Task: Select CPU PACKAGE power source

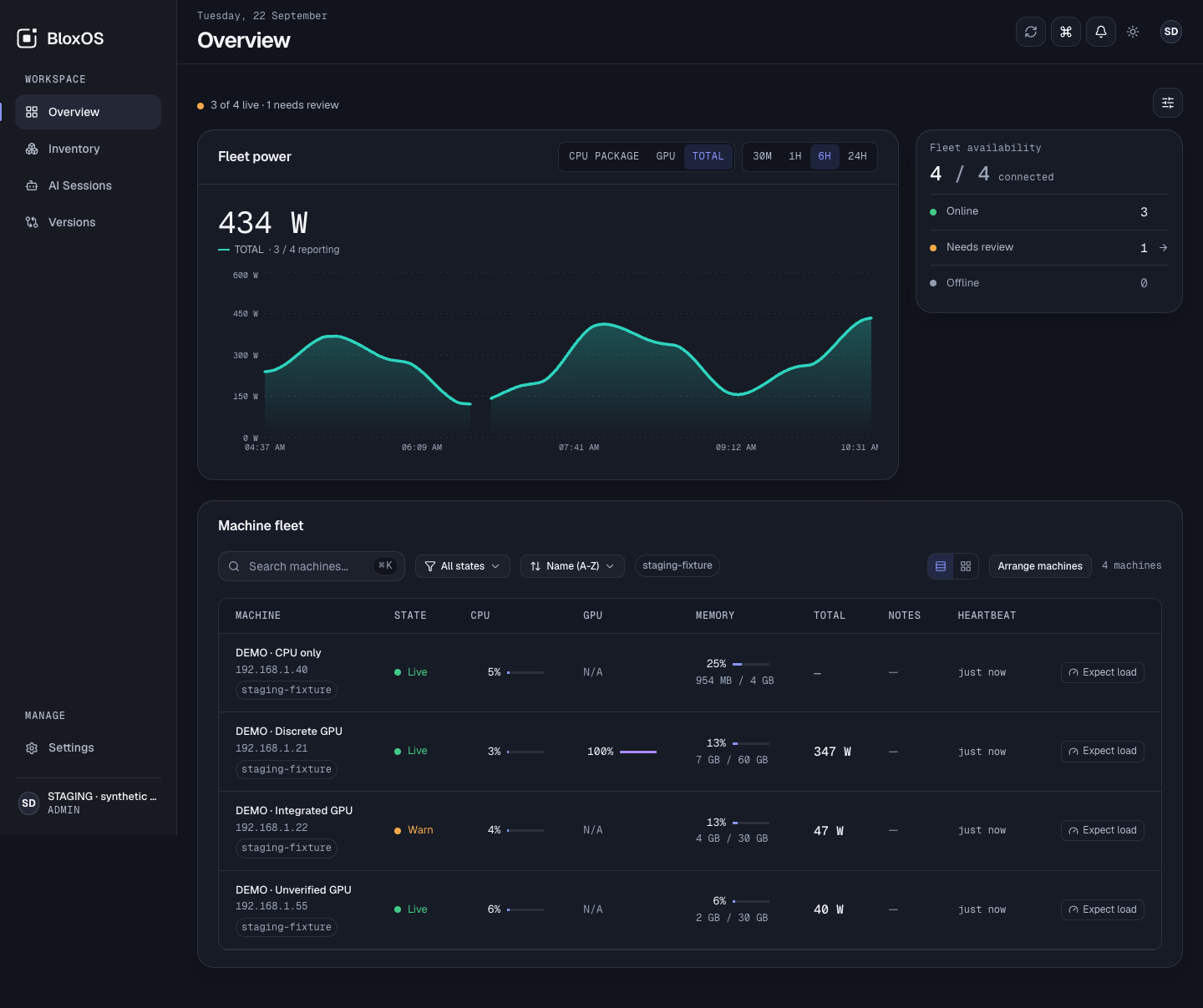Action: (x=604, y=156)
